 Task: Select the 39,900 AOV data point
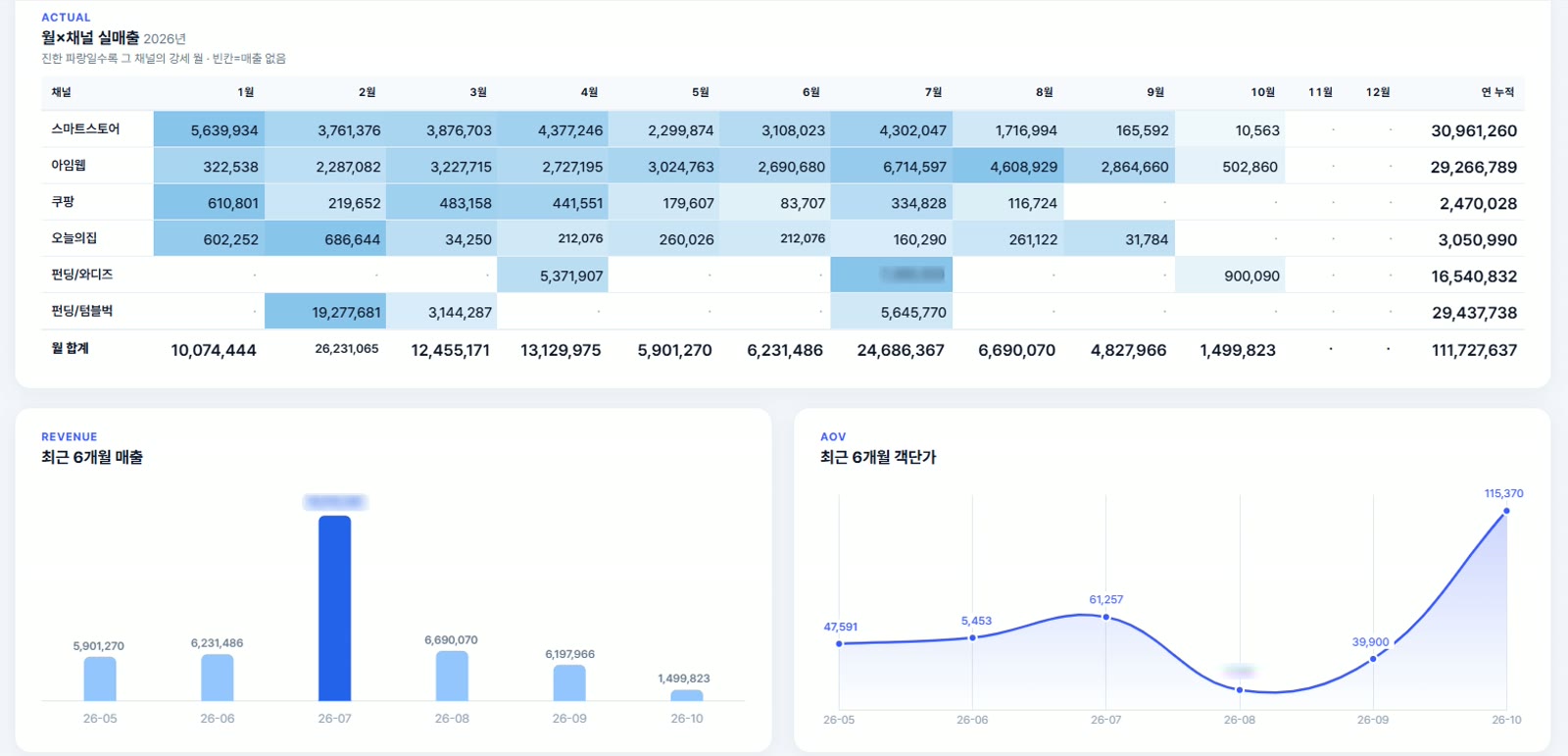[1373, 658]
